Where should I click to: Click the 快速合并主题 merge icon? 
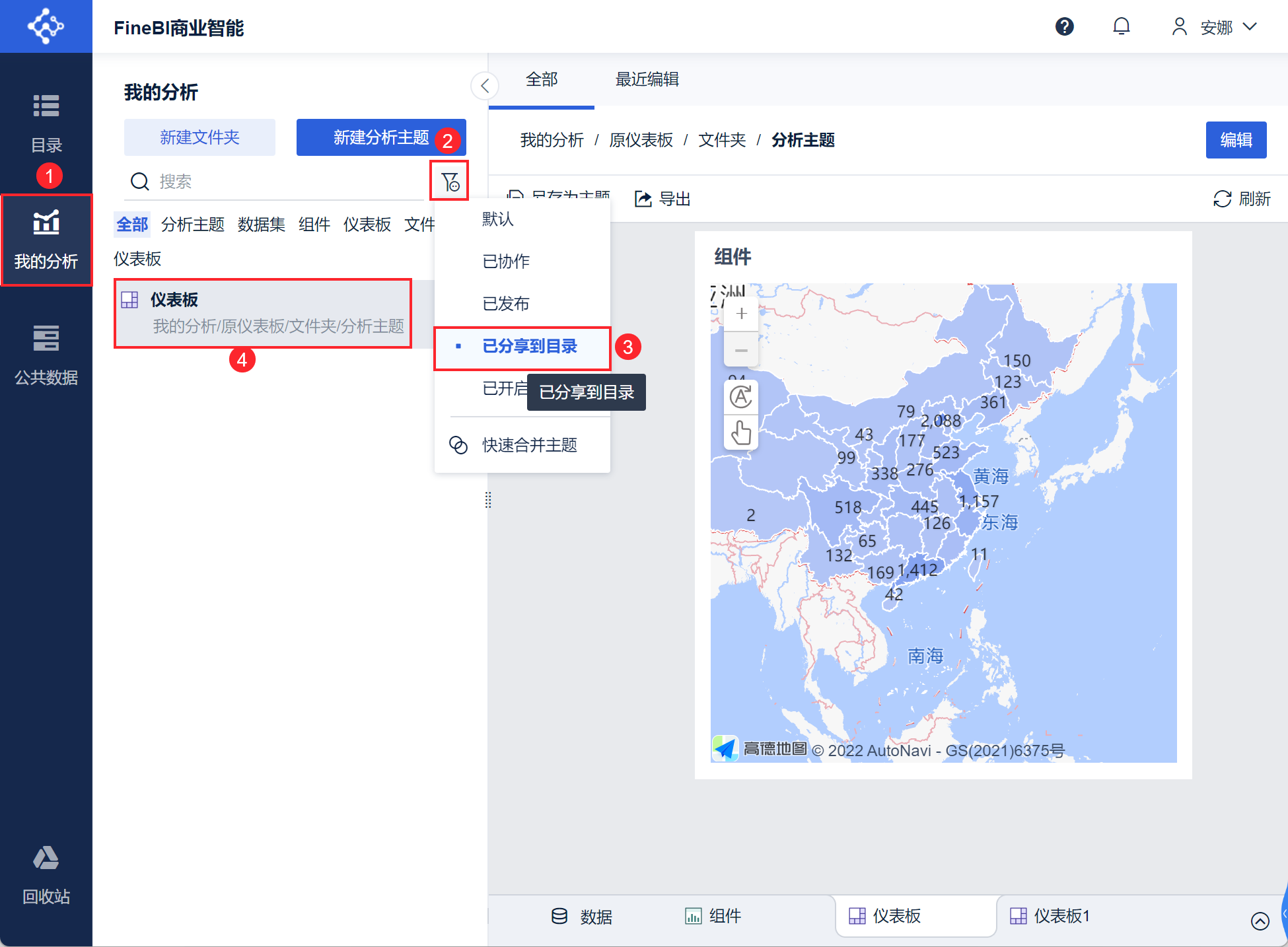pyautogui.click(x=458, y=445)
